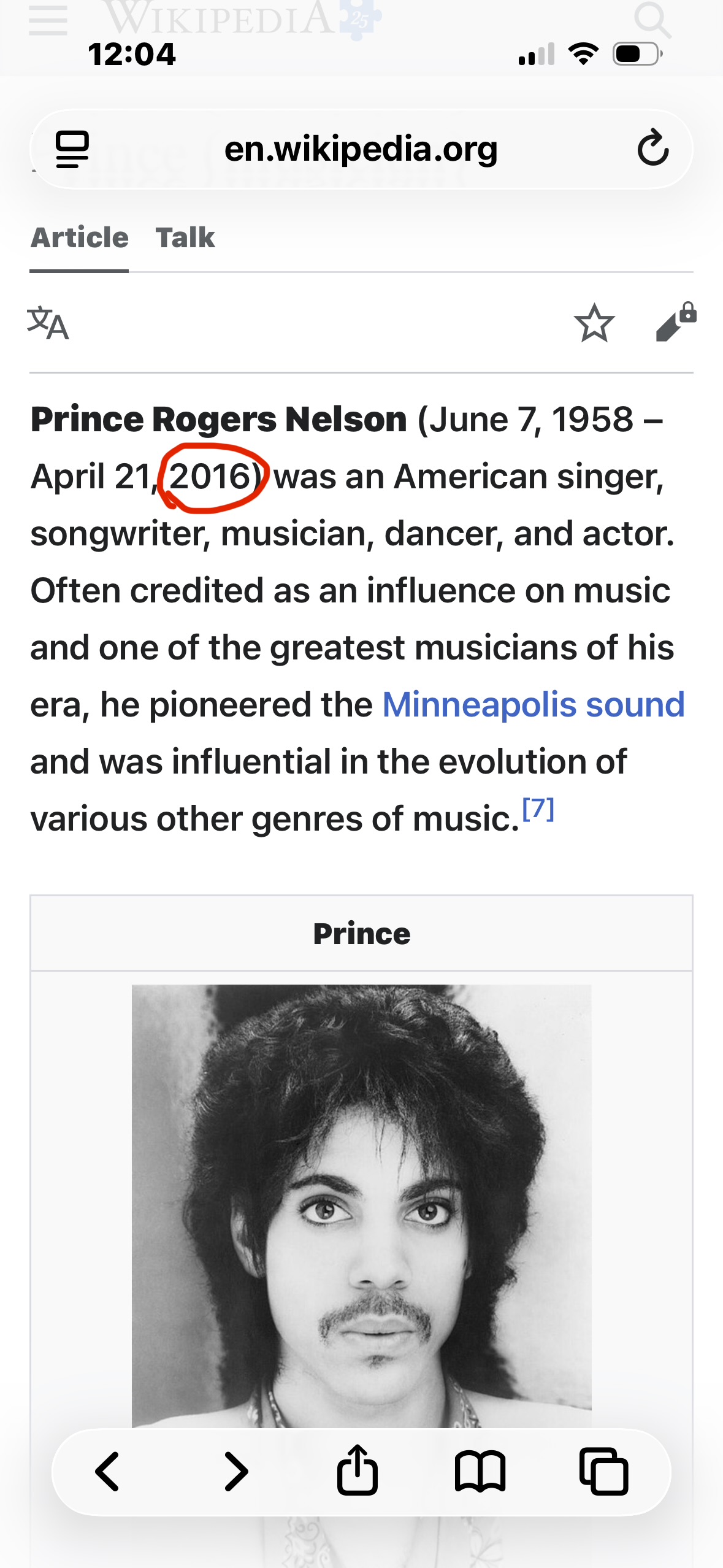Go back to previous page
Viewport: 723px width, 1568px height.
[x=107, y=1472]
